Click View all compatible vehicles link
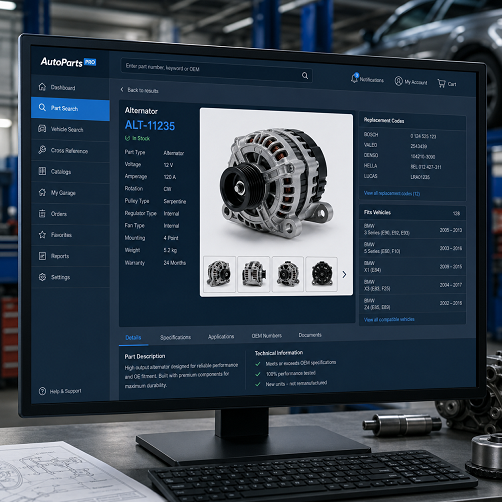This screenshot has height=502, width=502. click(x=389, y=319)
